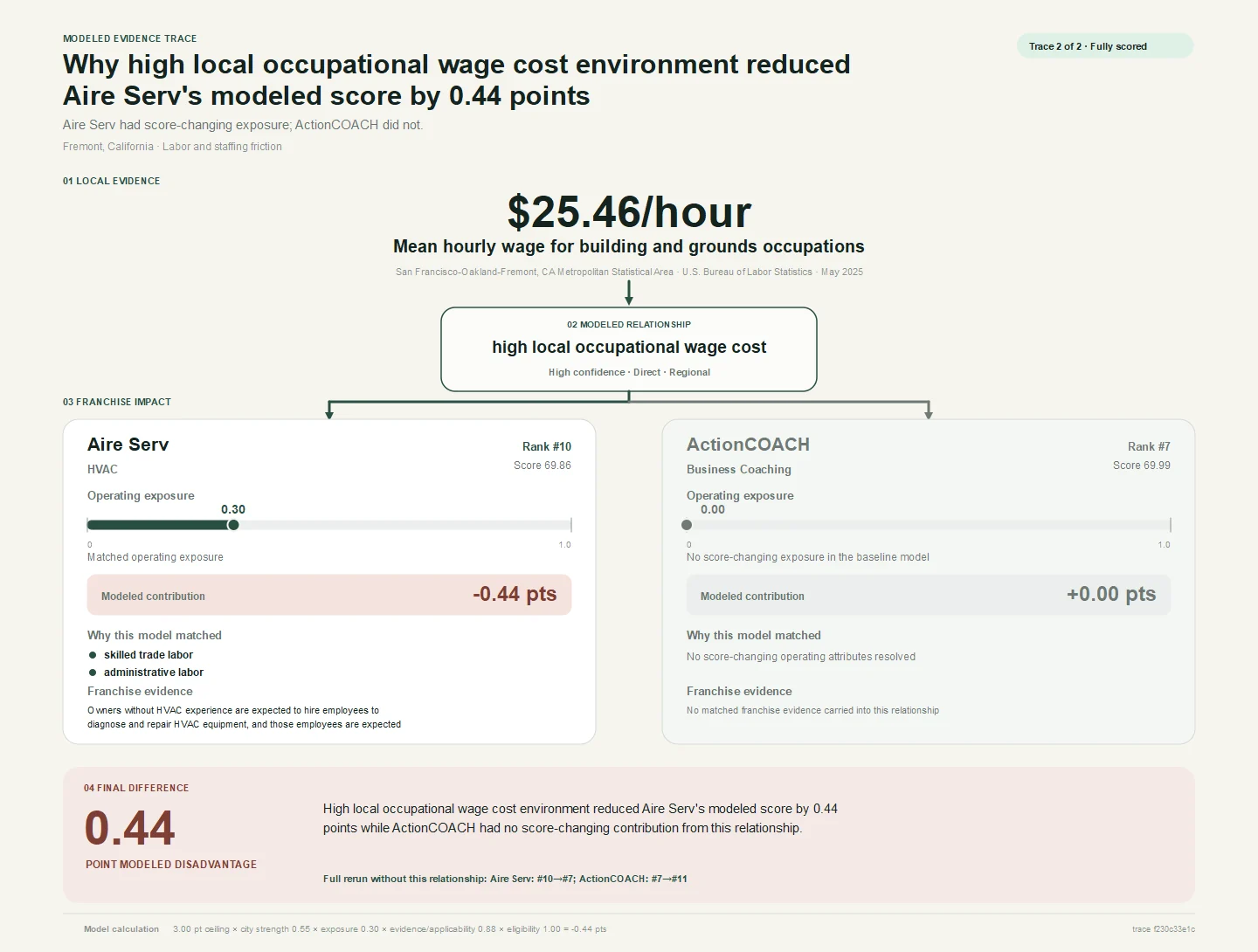Click the Trace 2 of 2 Fully scored badge
This screenshot has height=952, width=1258.
click(x=1104, y=46)
